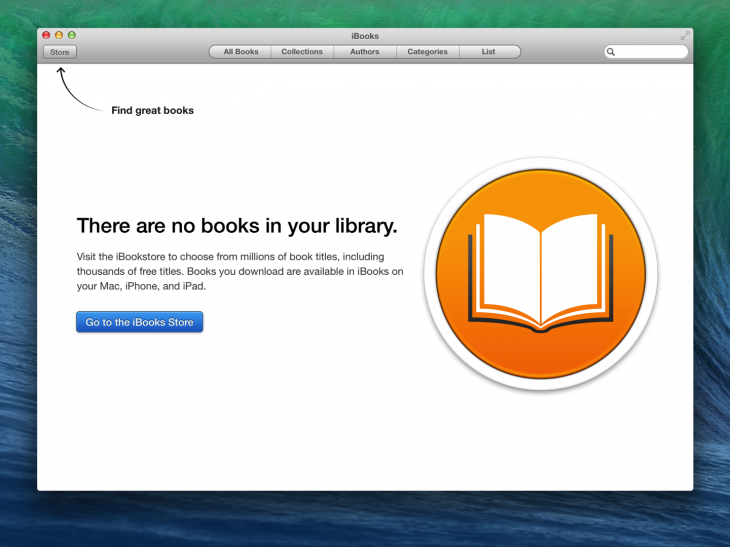Close the iBooks window with the red button

coord(46,35)
